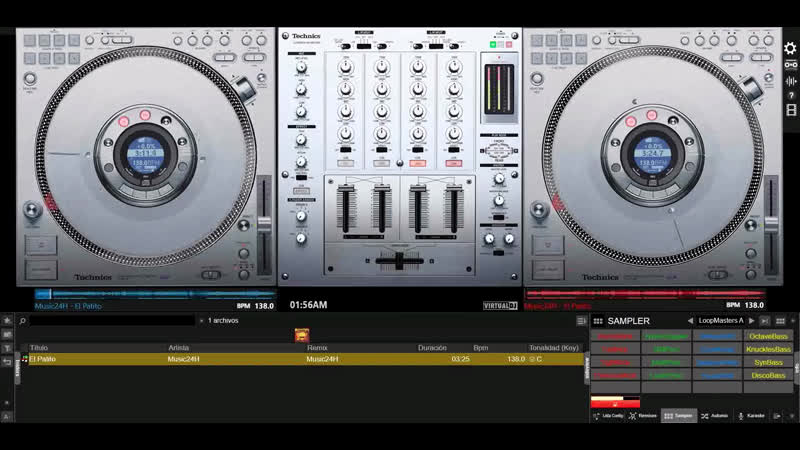Switch to the Karaoke tab at bottom
This screenshot has width=800, height=450.
752,416
